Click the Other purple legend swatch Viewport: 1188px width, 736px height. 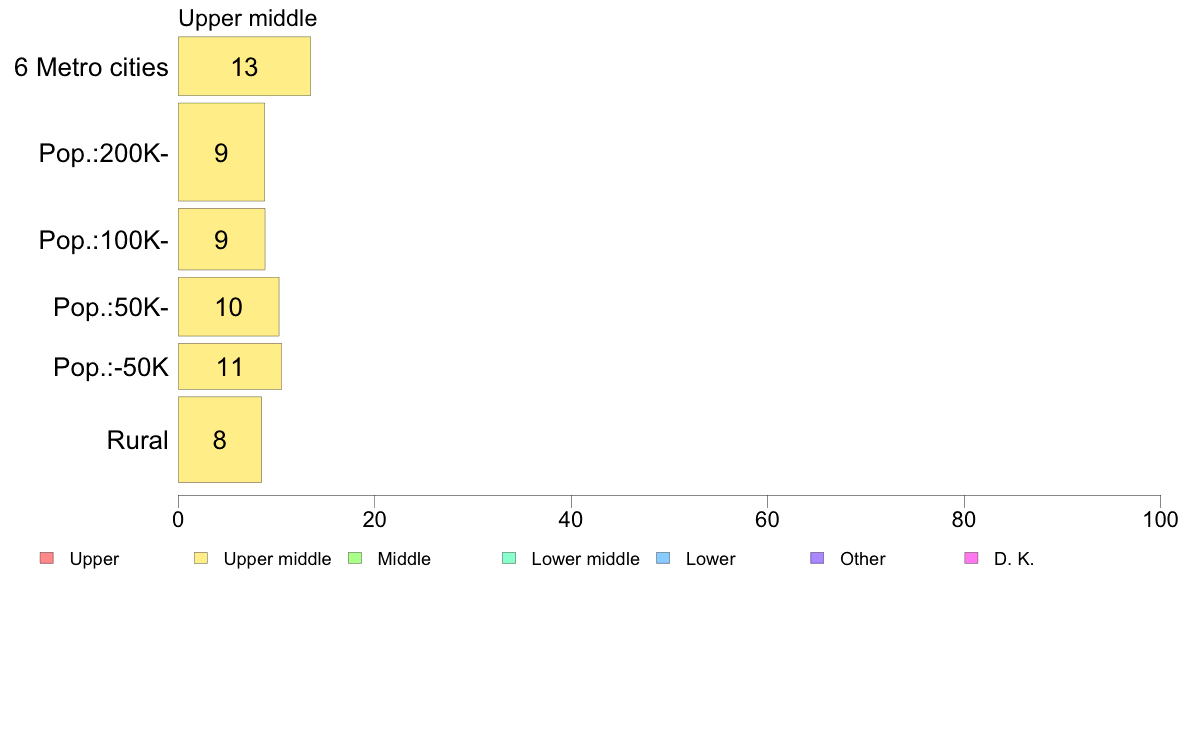click(x=817, y=559)
